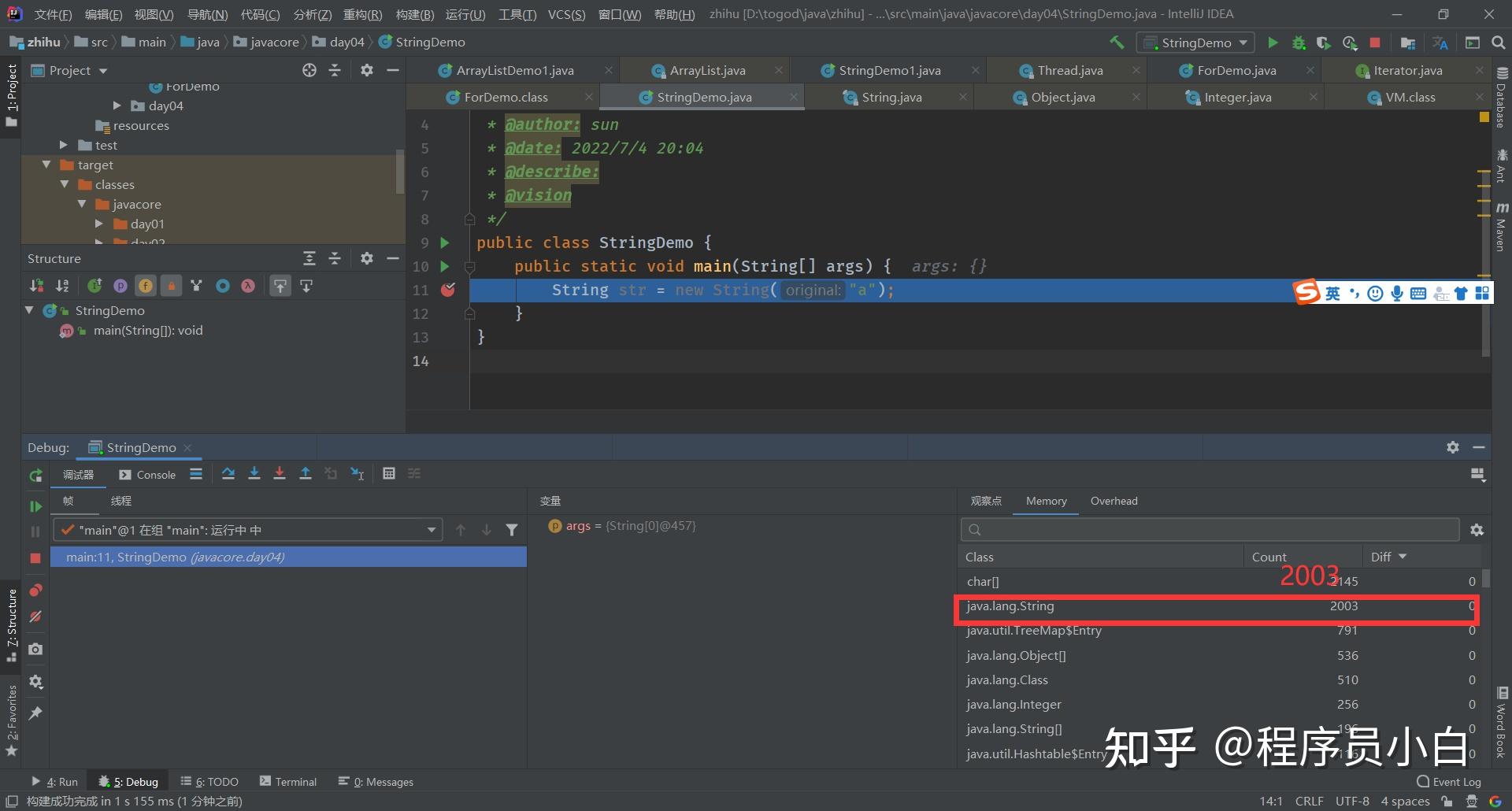Viewport: 1512px width, 811px height.
Task: Open 运行(U) menu
Action: pos(465,14)
